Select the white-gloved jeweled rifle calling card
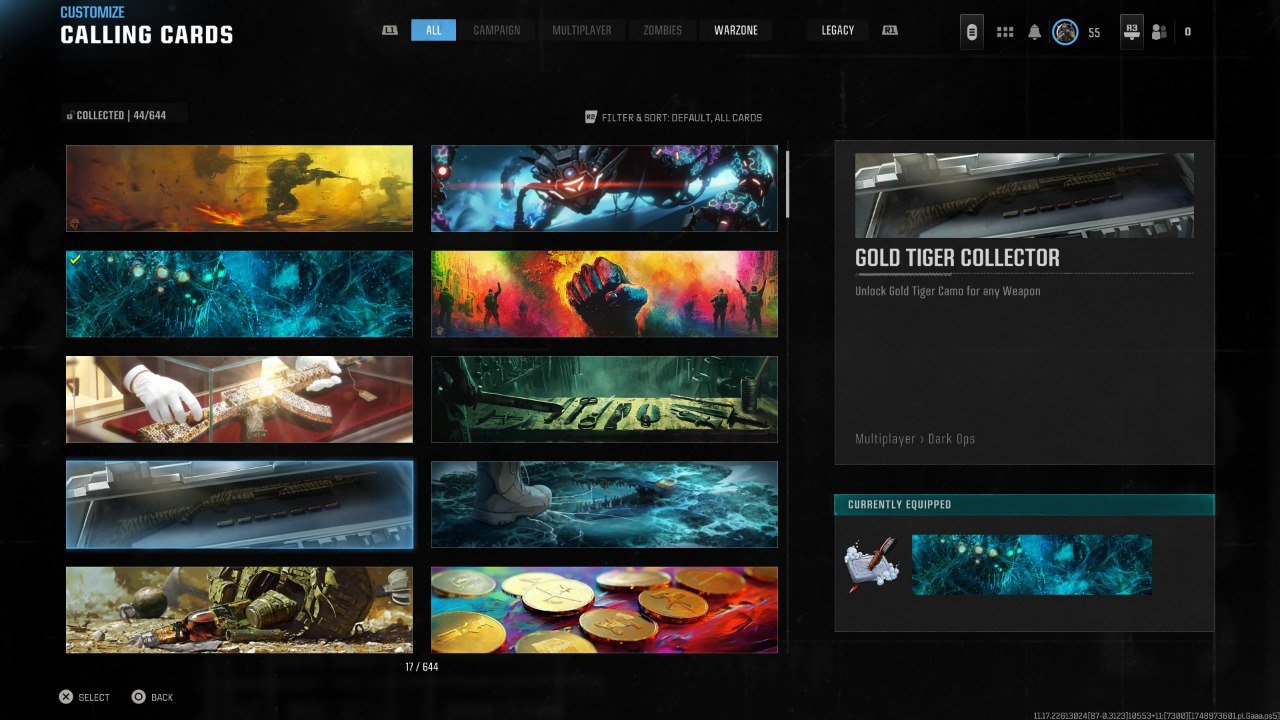 239,399
